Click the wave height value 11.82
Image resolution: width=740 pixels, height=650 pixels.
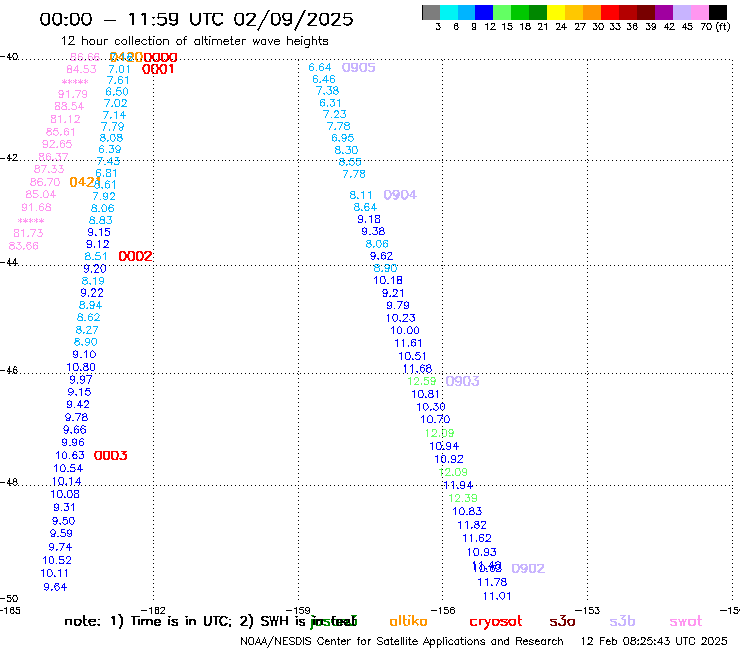[x=472, y=525]
